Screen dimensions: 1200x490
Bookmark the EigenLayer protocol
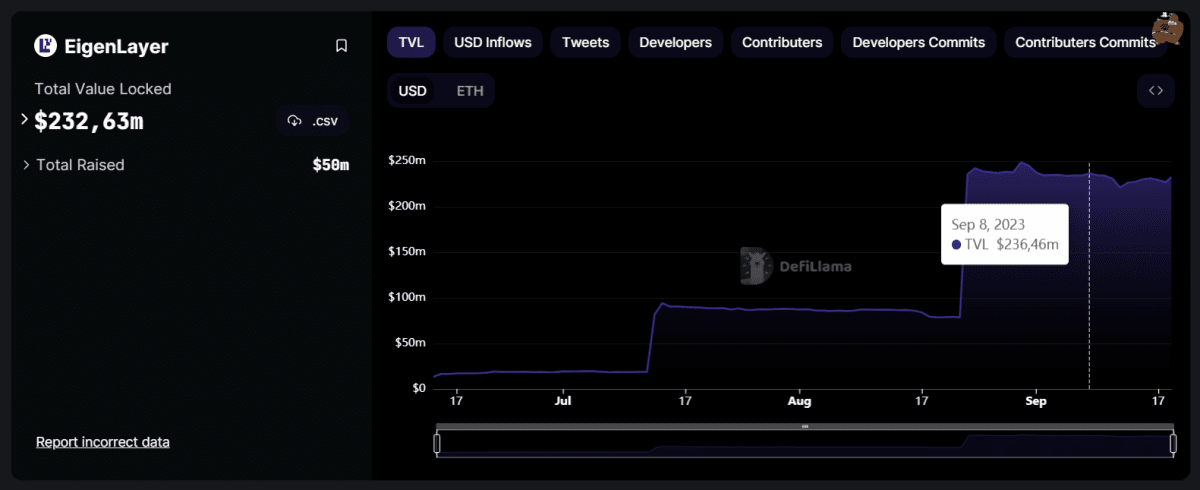pyautogui.click(x=341, y=46)
